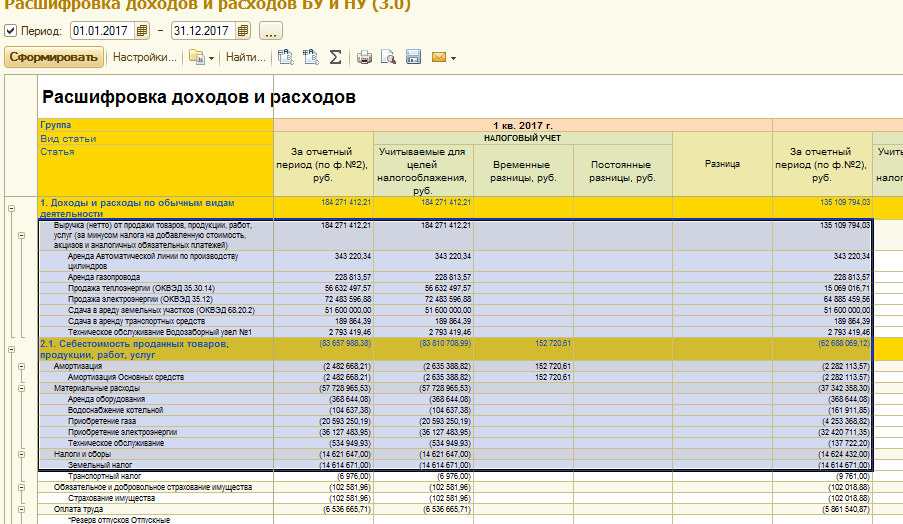The height and width of the screenshot is (524, 903).
Task: Click value 135 109 794,03 in yellow row
Action: coord(845,203)
